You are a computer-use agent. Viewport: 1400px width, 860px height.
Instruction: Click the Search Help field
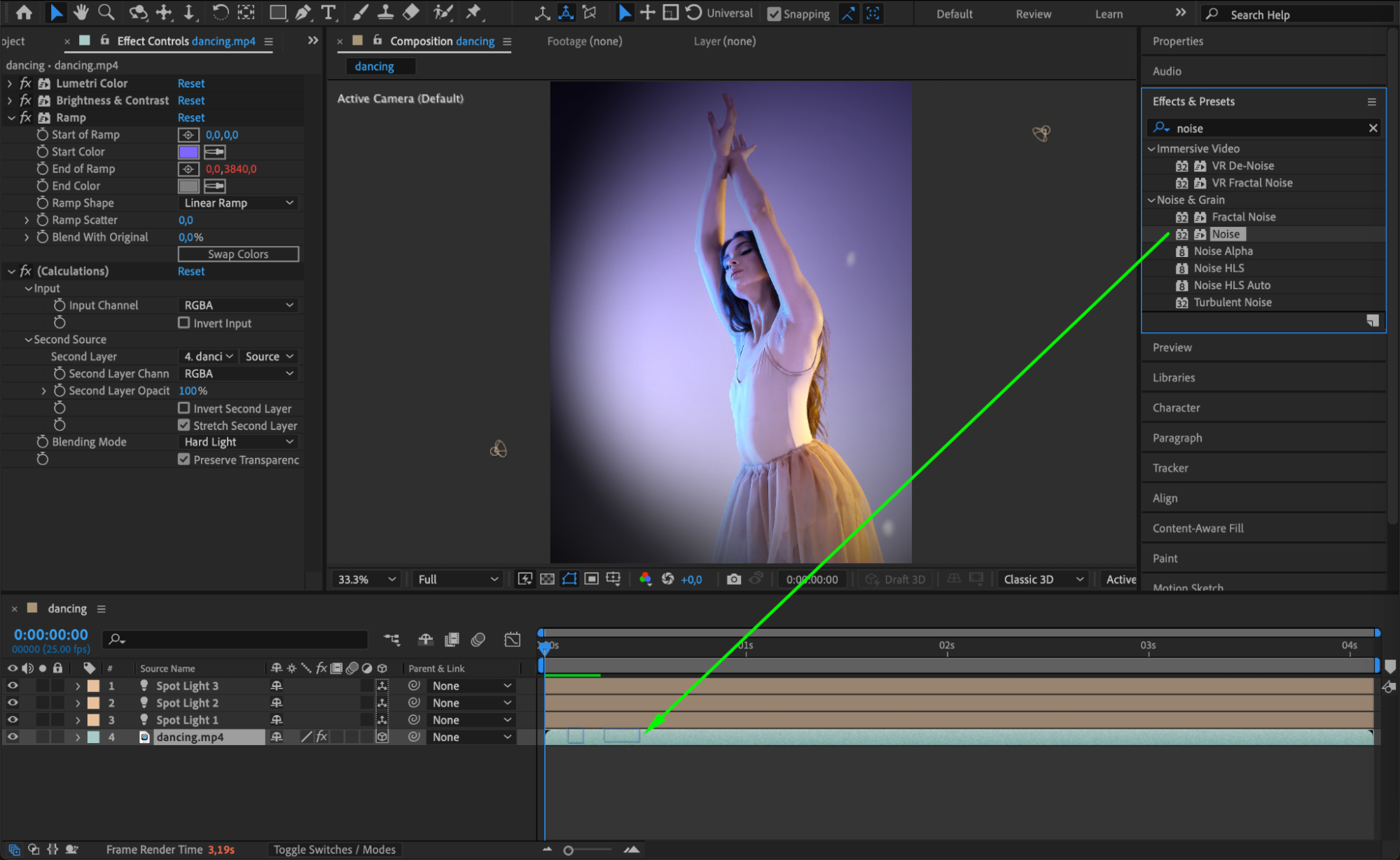point(1296,15)
